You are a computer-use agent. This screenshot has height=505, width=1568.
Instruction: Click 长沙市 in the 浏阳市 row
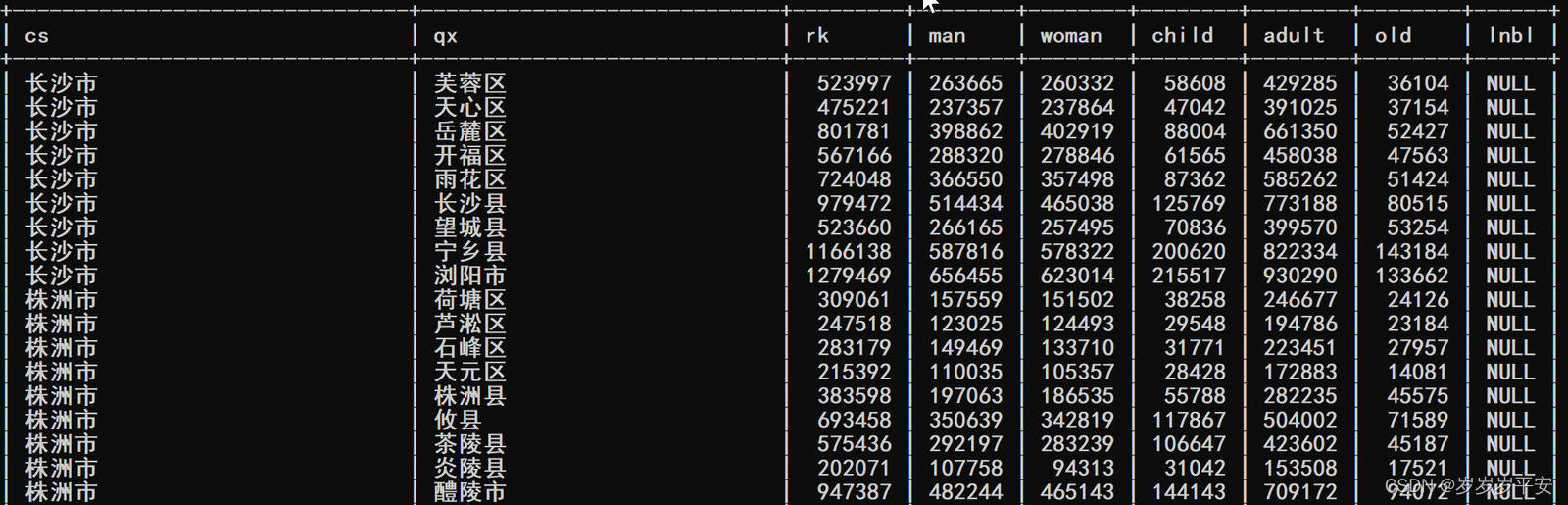62,276
